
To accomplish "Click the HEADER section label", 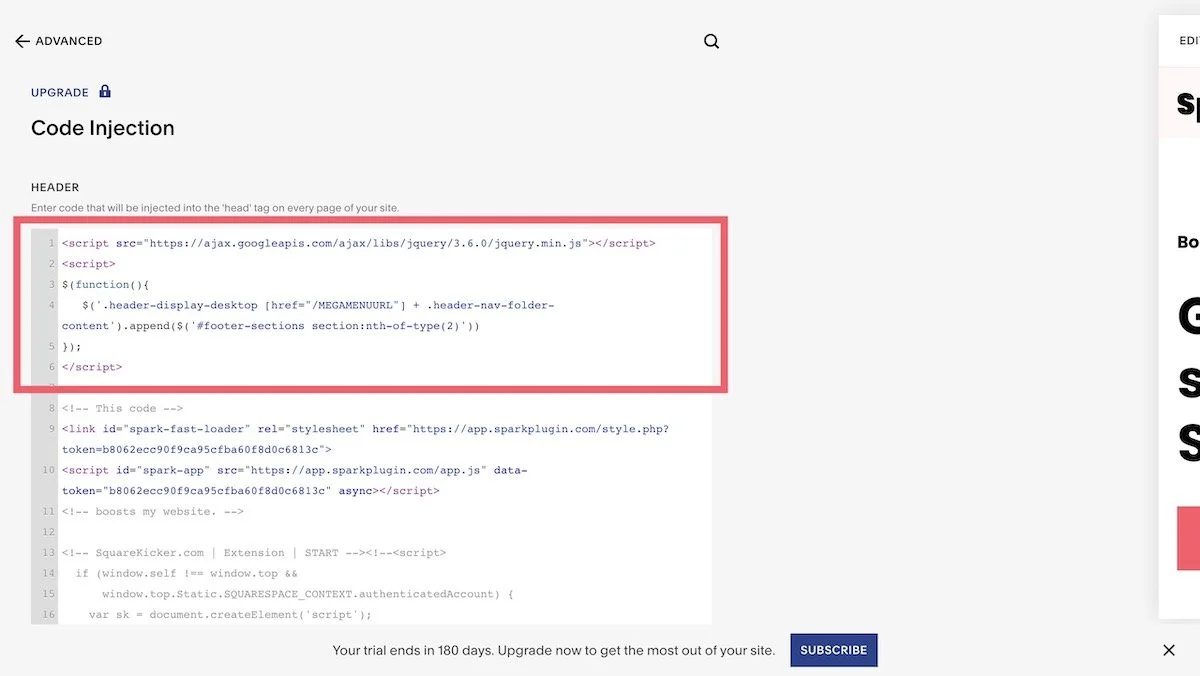I will [55, 187].
